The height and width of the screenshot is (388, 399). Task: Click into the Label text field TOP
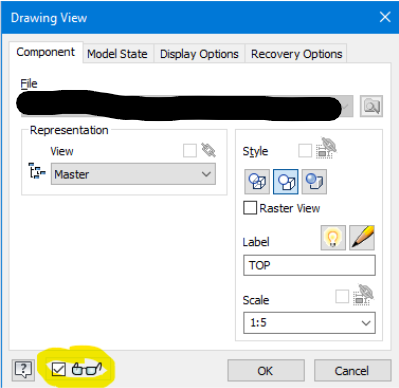tap(309, 265)
